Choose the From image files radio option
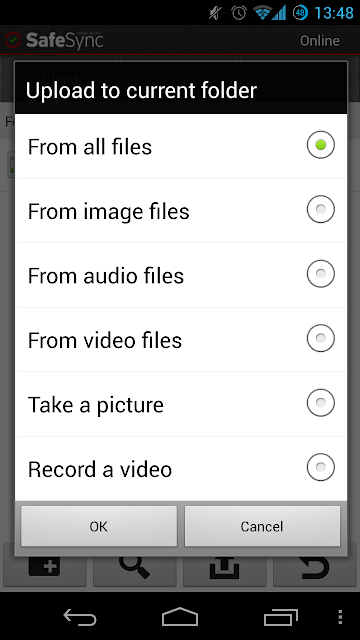The height and width of the screenshot is (640, 360). pyautogui.click(x=320, y=209)
